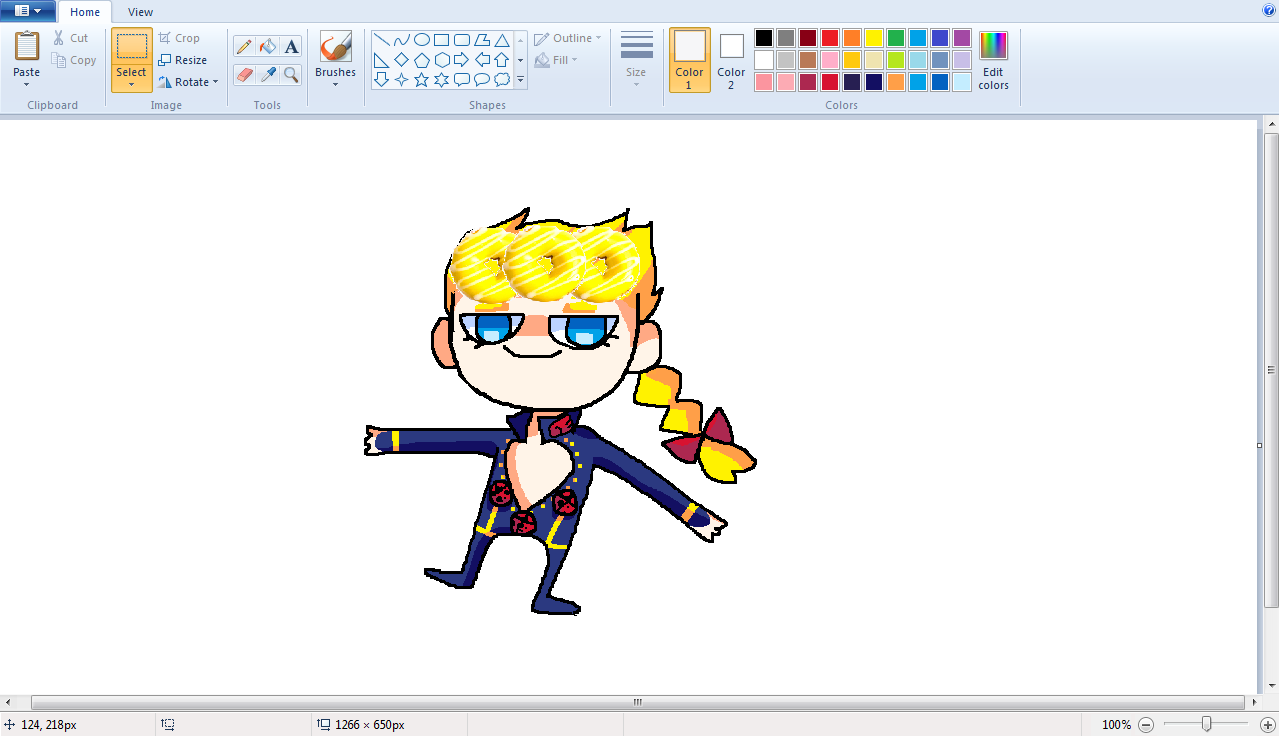Choose the Rectangle shape

pyautogui.click(x=442, y=40)
